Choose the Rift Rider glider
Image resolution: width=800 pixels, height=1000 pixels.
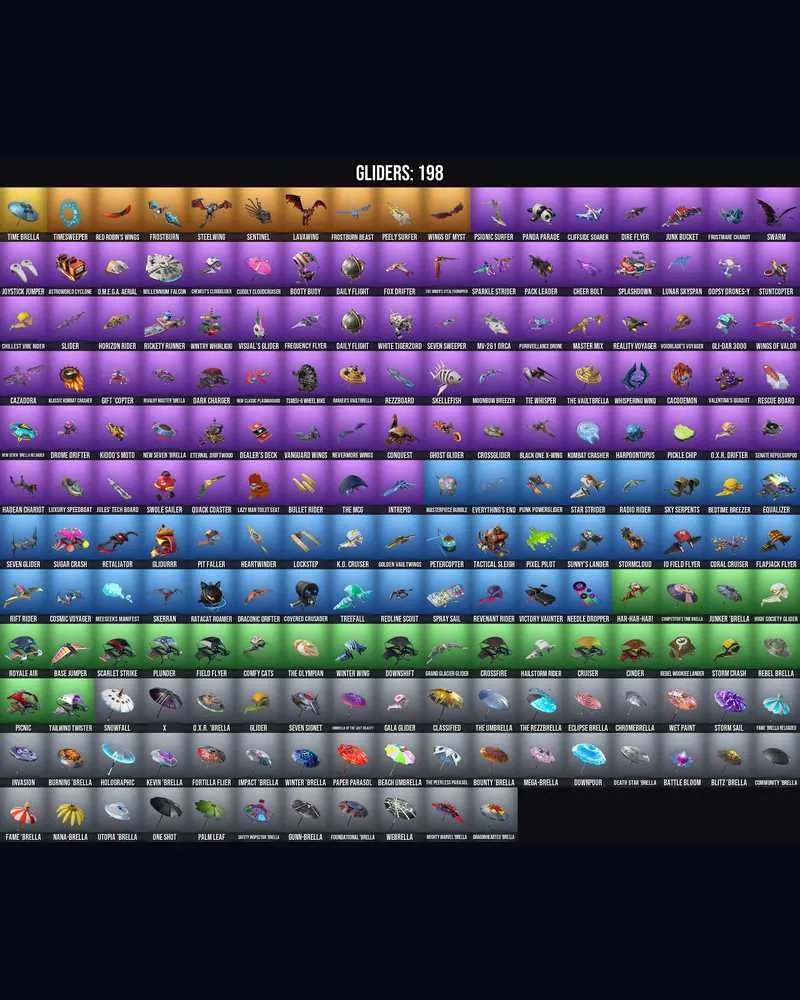pos(24,596)
